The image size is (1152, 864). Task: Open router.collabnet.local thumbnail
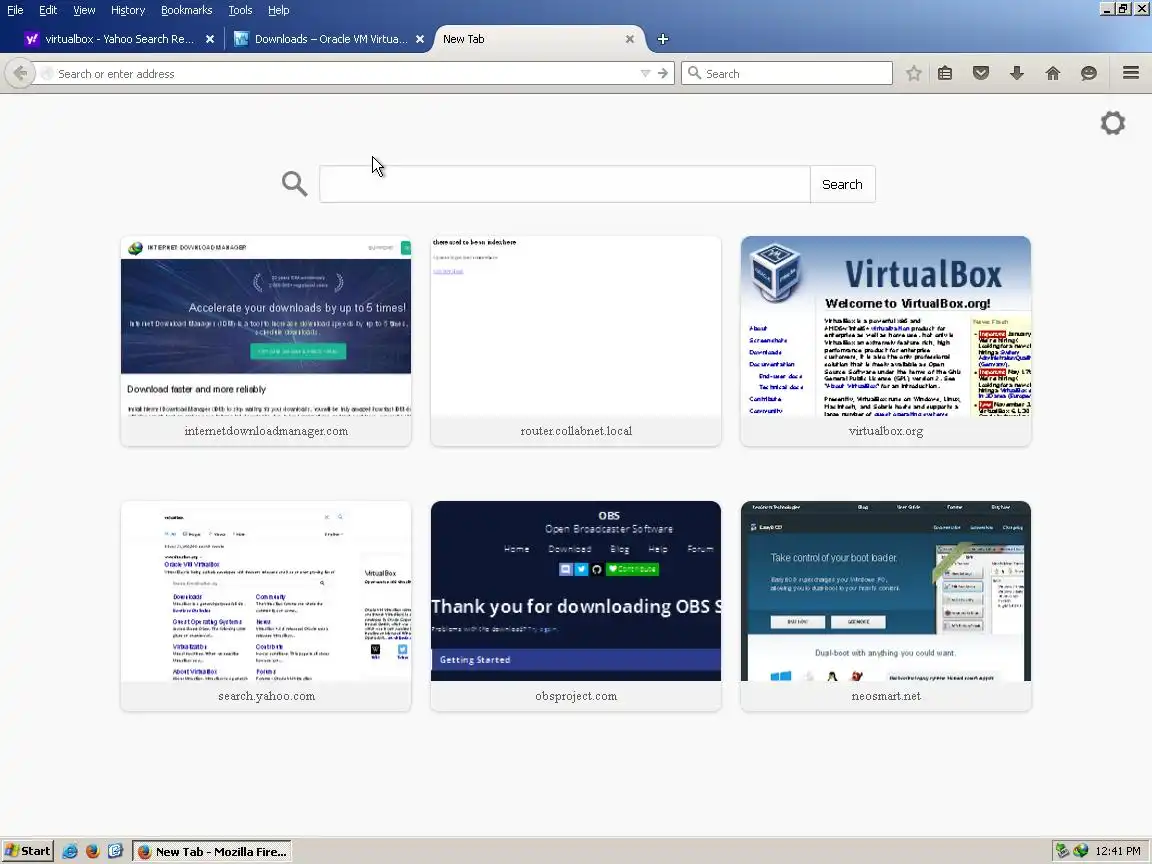coord(576,341)
